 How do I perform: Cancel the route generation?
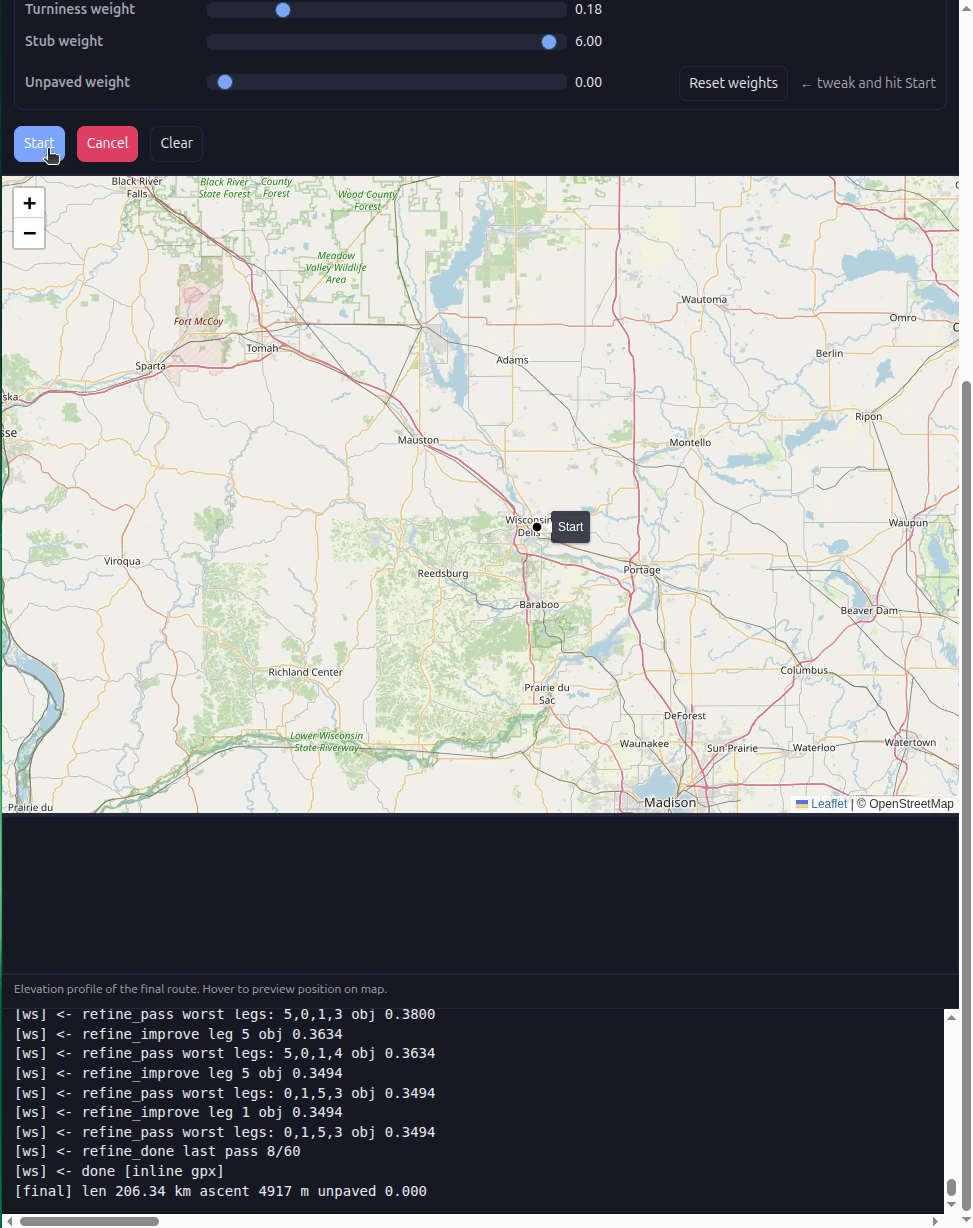point(107,143)
